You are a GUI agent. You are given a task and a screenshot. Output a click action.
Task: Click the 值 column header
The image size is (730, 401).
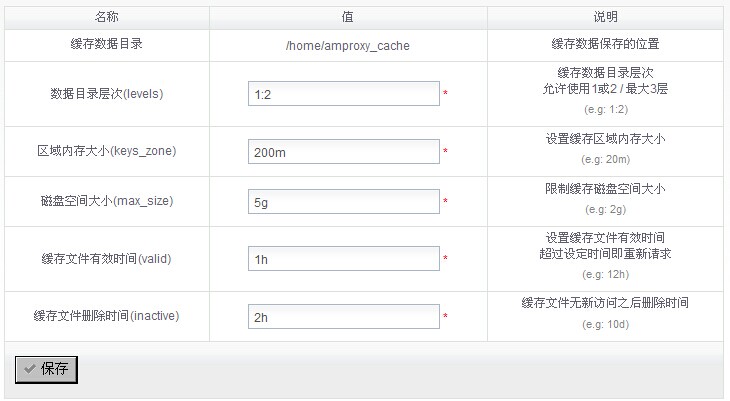coord(348,17)
